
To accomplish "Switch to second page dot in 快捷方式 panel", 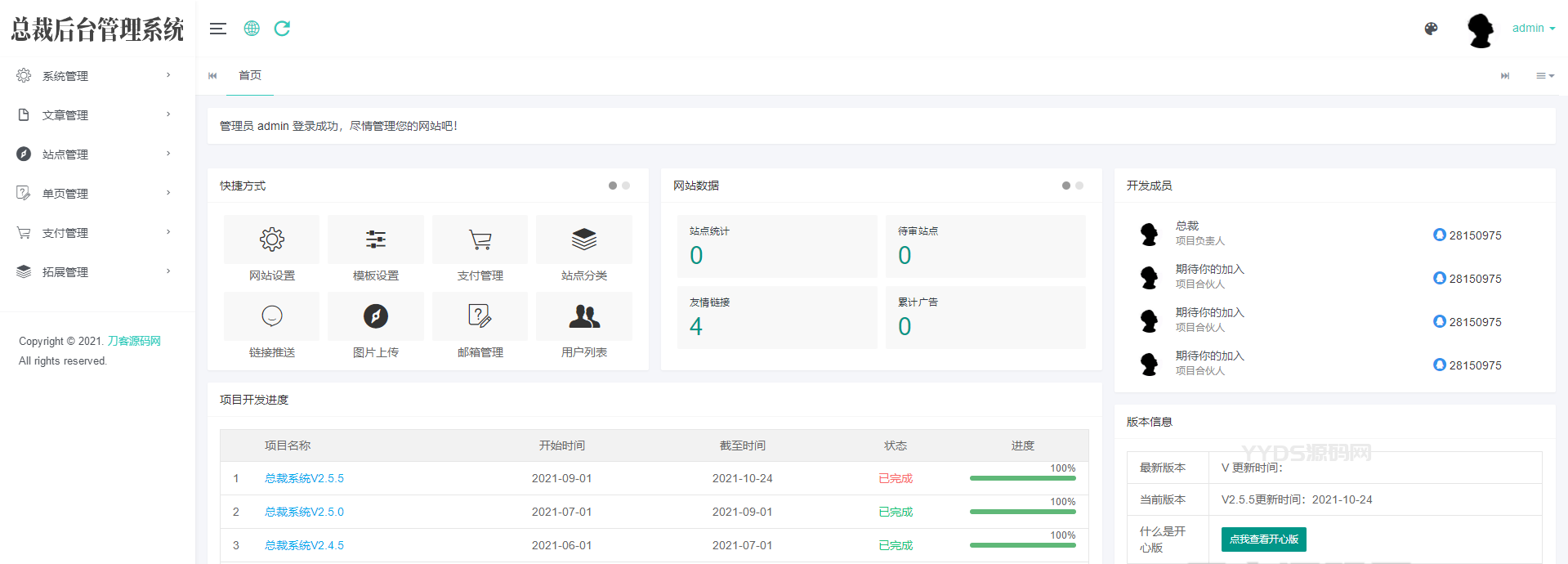I will coord(626,186).
